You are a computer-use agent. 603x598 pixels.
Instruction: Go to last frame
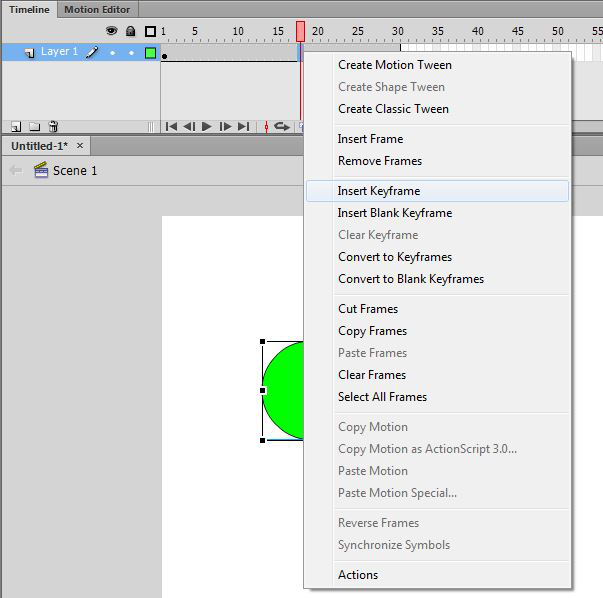click(243, 127)
